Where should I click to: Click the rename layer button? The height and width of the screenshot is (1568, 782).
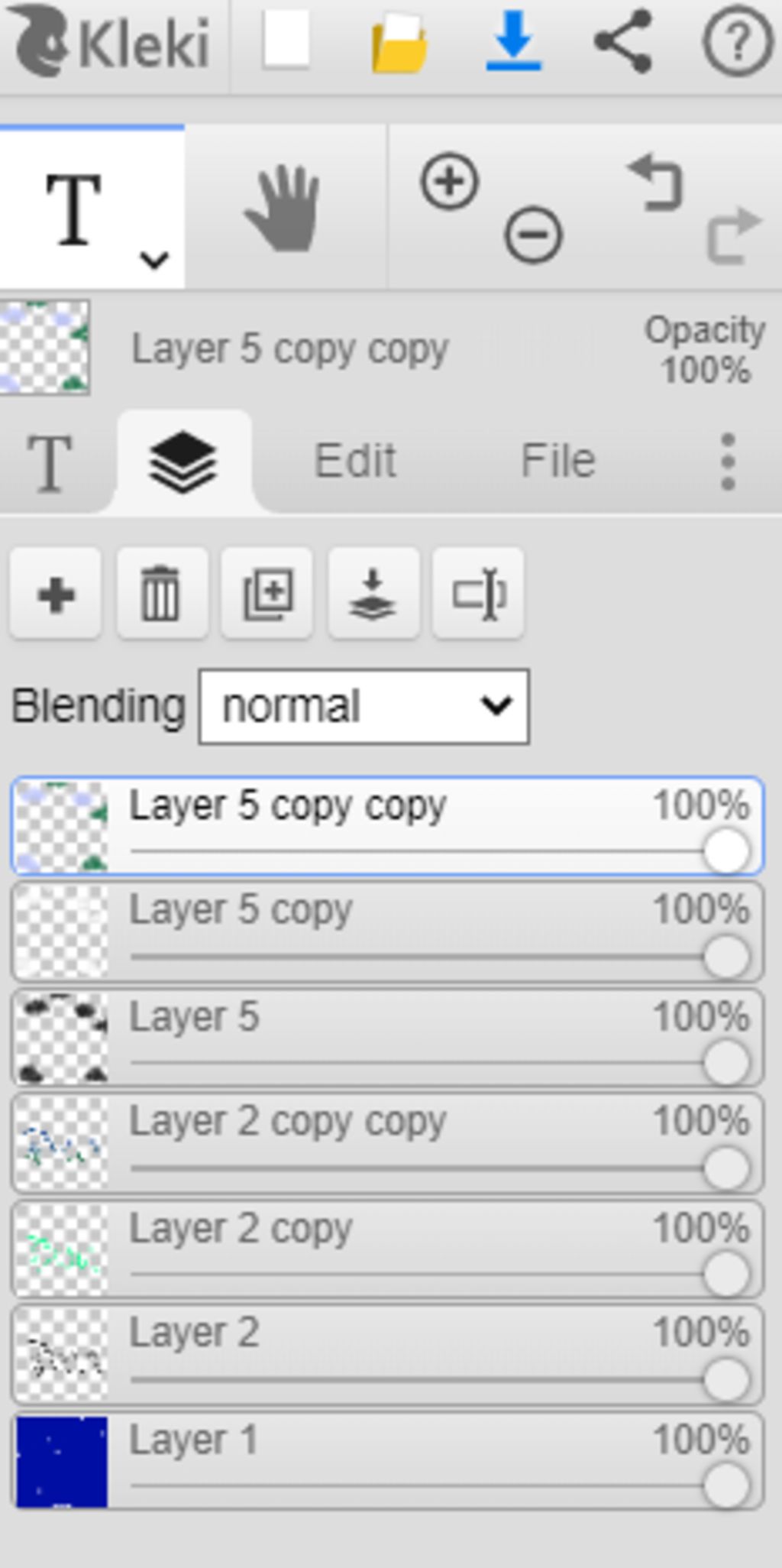478,593
